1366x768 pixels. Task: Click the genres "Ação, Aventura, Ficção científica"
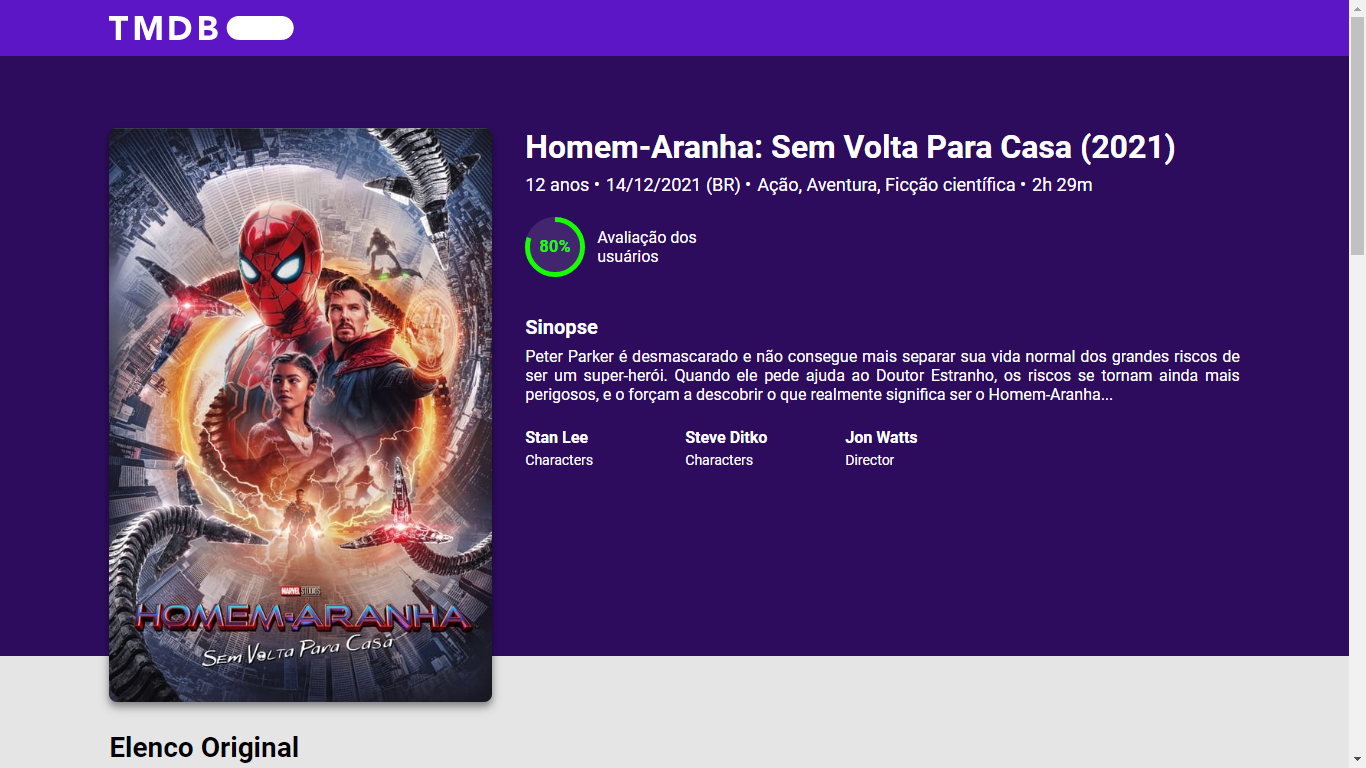point(886,185)
